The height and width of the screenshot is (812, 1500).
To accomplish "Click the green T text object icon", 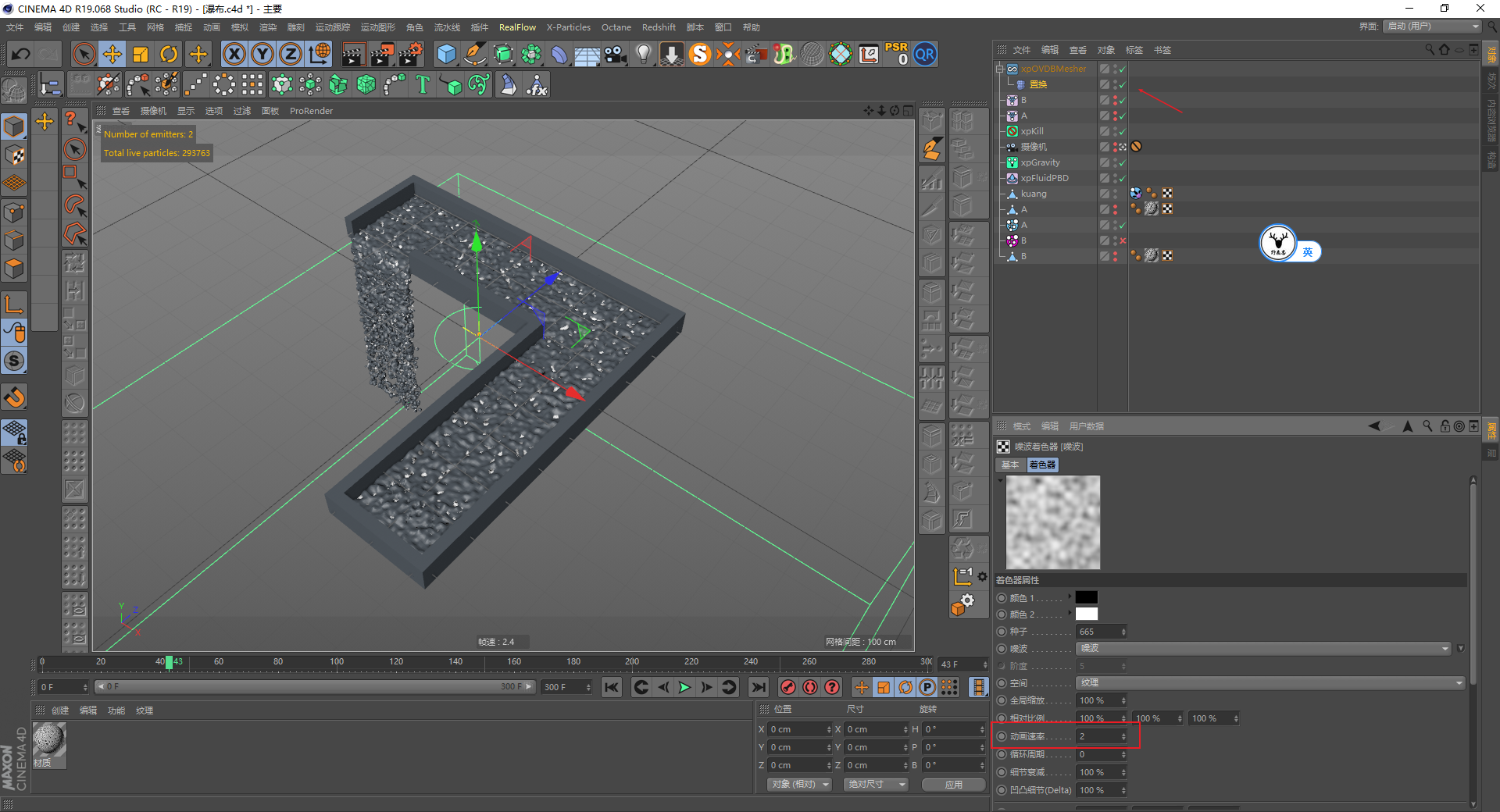I will click(423, 84).
